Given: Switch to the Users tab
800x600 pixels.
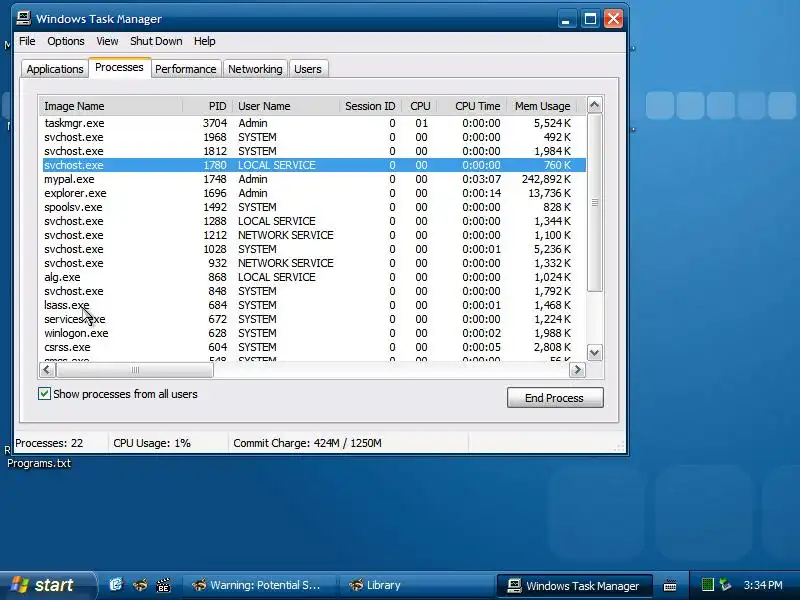Looking at the screenshot, I should click(x=308, y=69).
